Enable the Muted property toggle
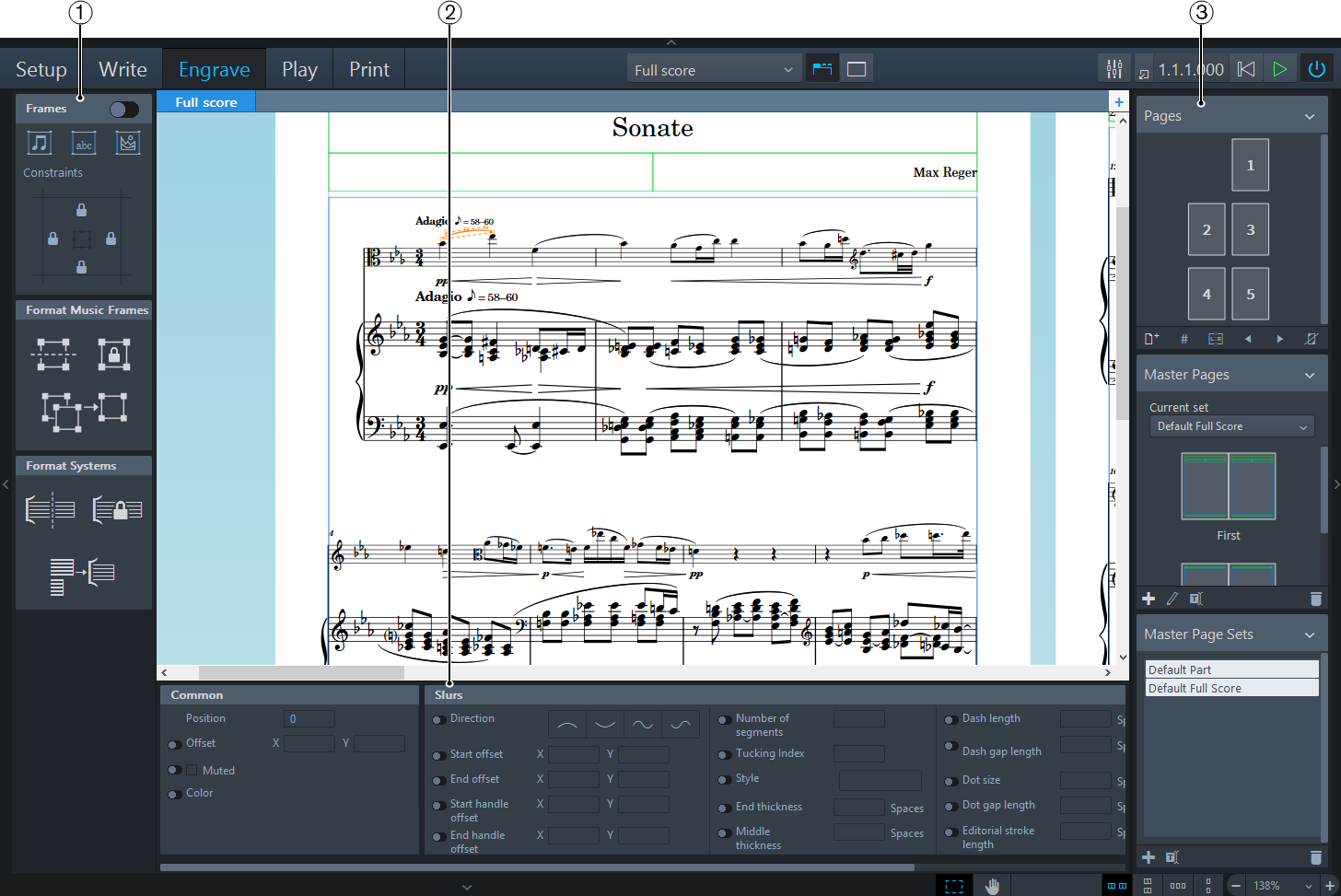The image size is (1341, 896). 173,770
